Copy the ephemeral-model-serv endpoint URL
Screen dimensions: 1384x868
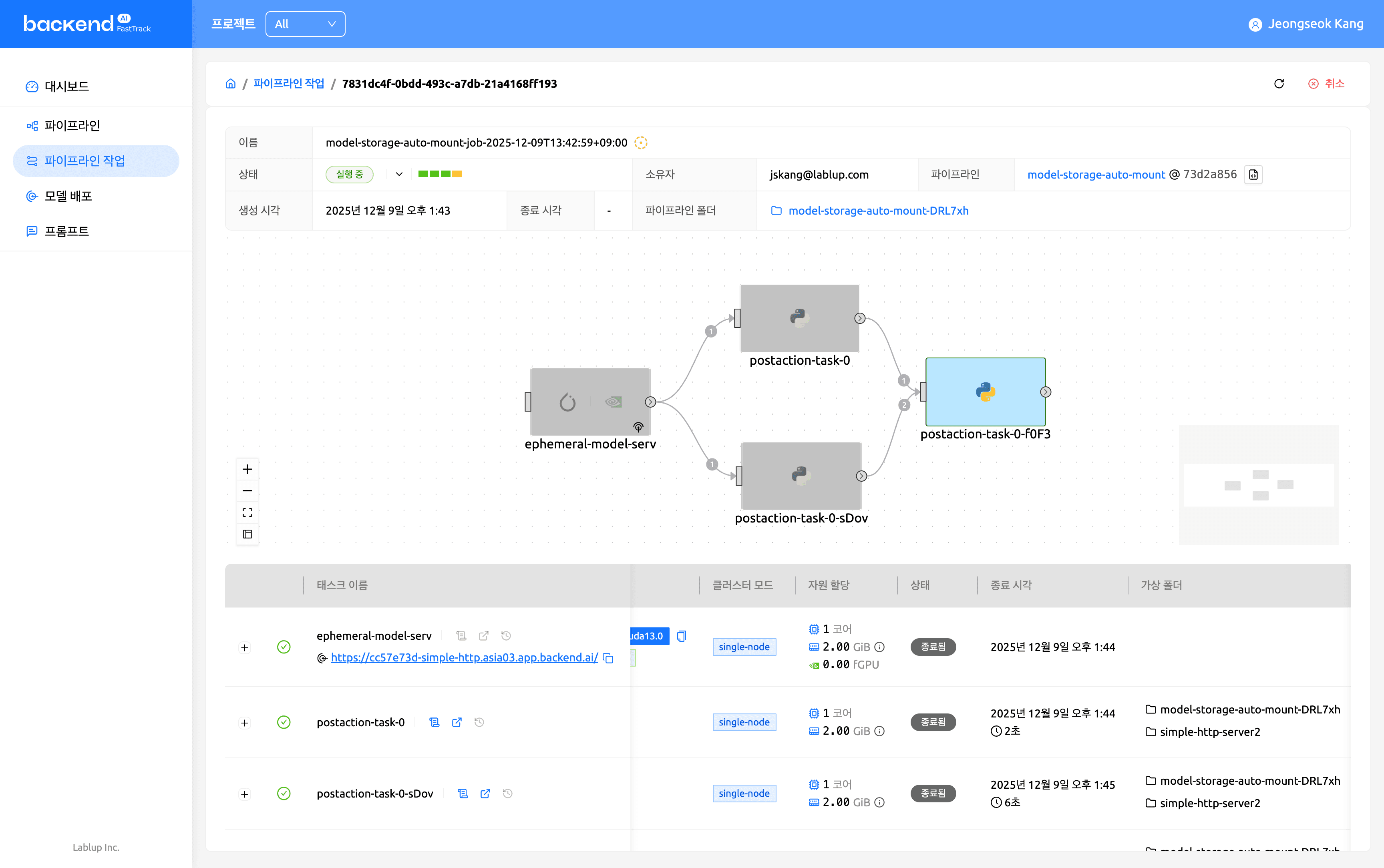click(608, 658)
